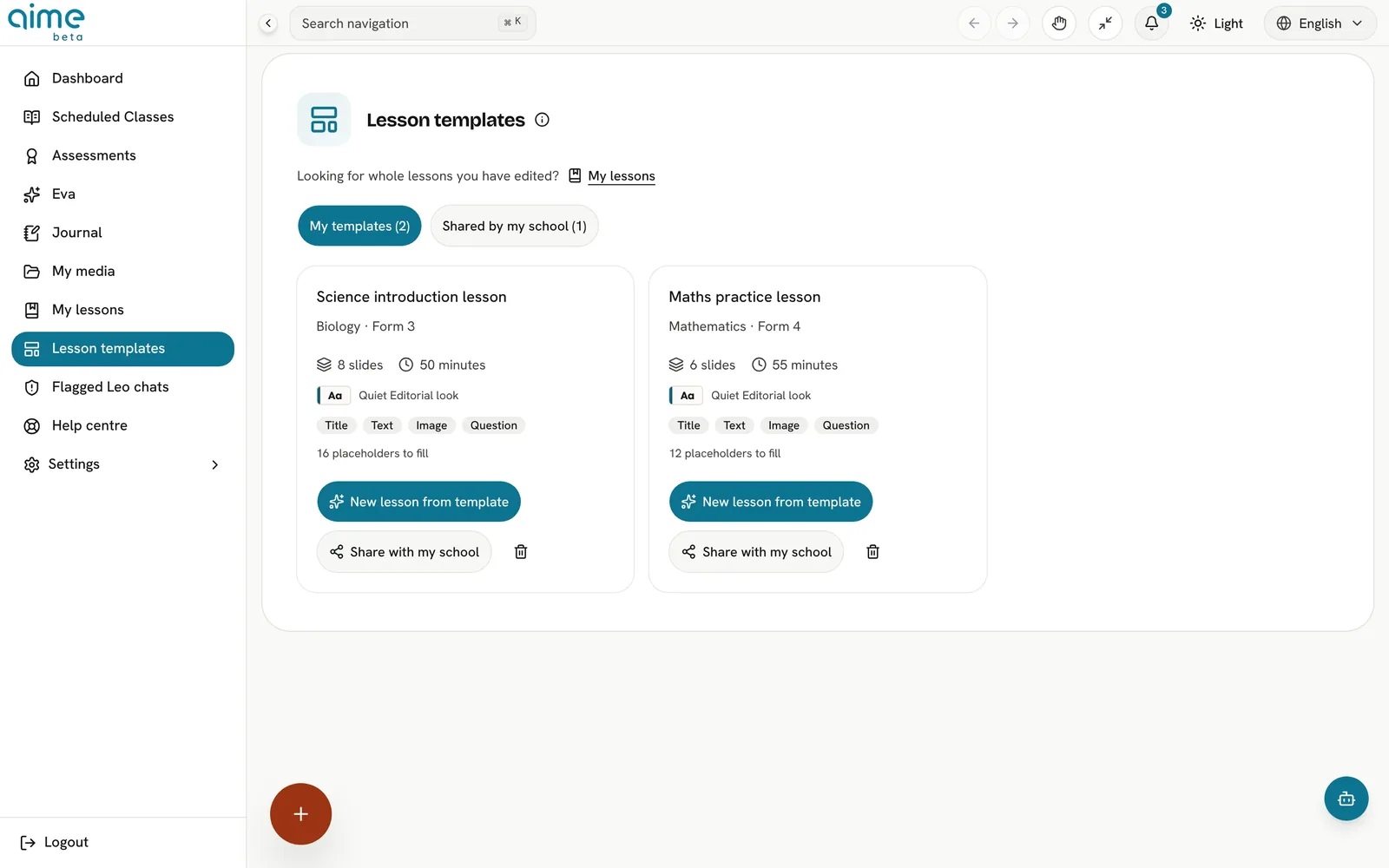Click the Dashboard home icon
The width and height of the screenshot is (1389, 868).
pos(32,79)
